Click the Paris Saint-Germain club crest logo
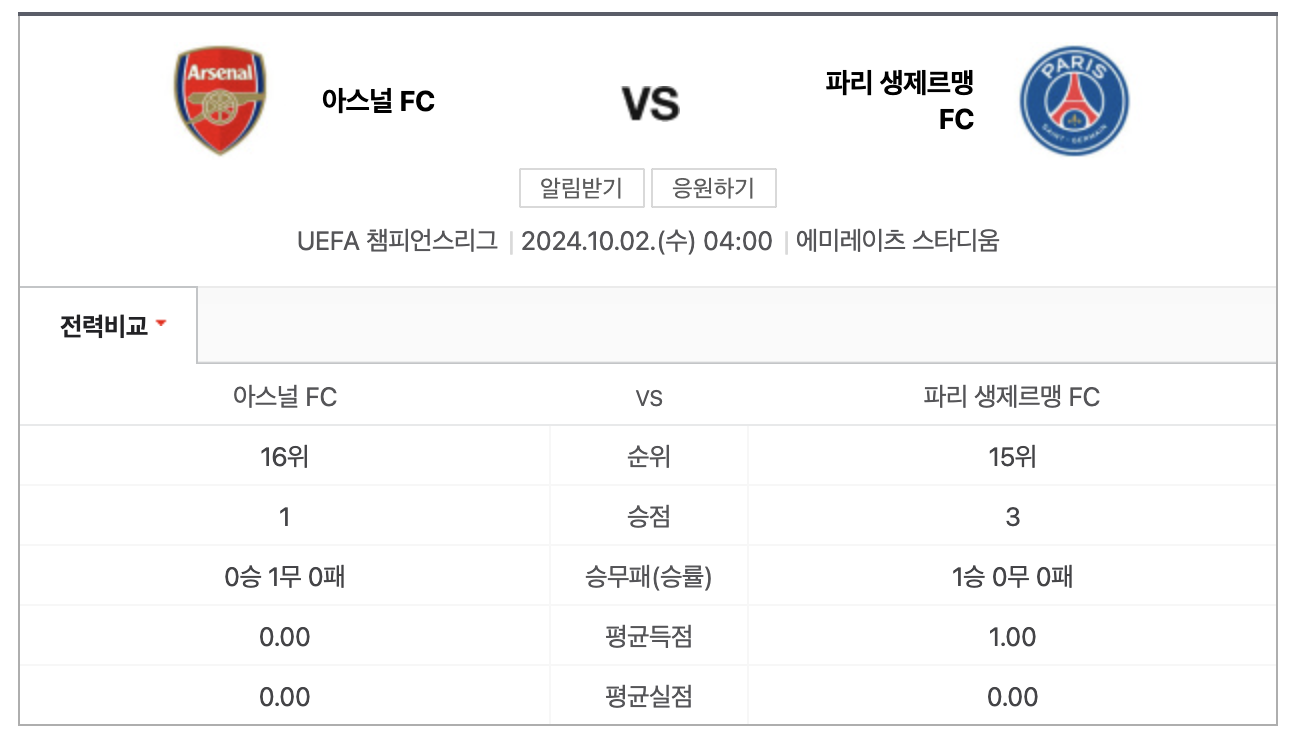 (1075, 100)
